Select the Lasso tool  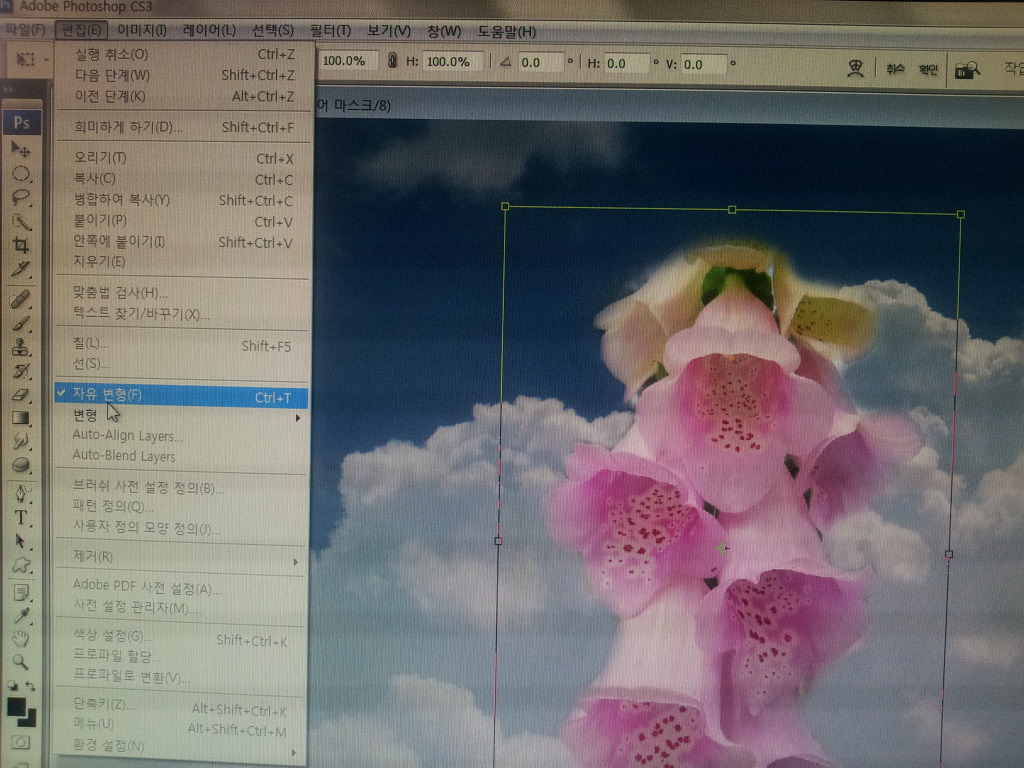21,197
